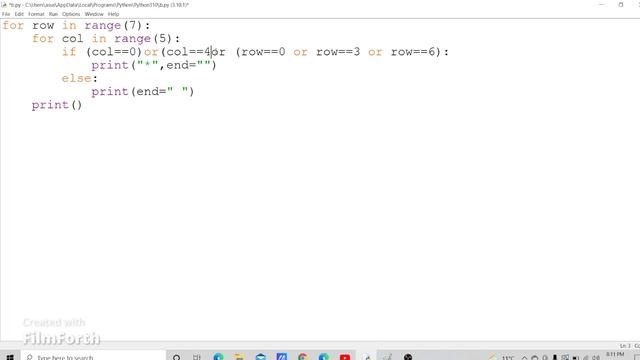Place cursor in '(col==4' condition
This screenshot has width=640, height=360.
click(186, 52)
